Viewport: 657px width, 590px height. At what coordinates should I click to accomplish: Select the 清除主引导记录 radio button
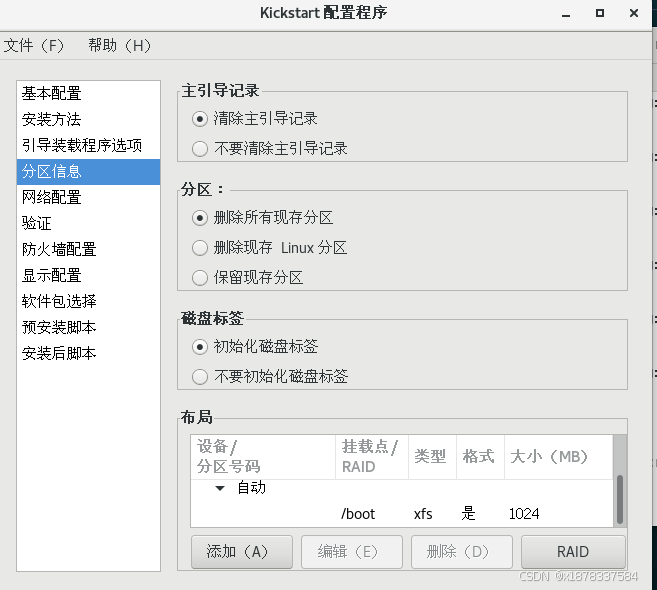(200, 119)
